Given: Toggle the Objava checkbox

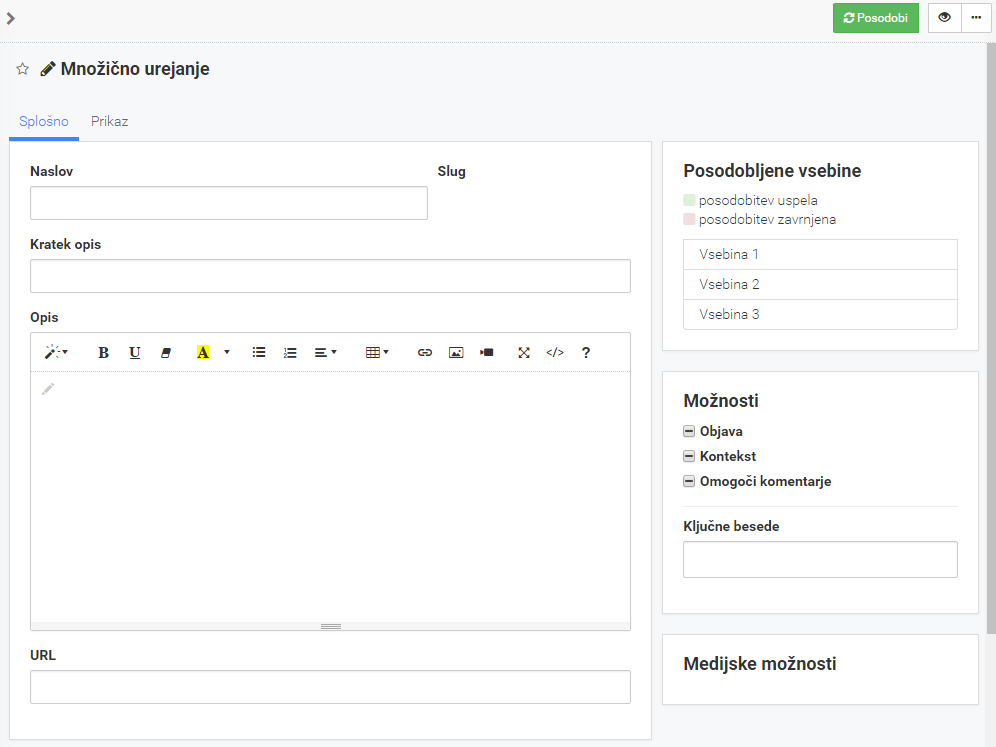Looking at the screenshot, I should (x=689, y=431).
